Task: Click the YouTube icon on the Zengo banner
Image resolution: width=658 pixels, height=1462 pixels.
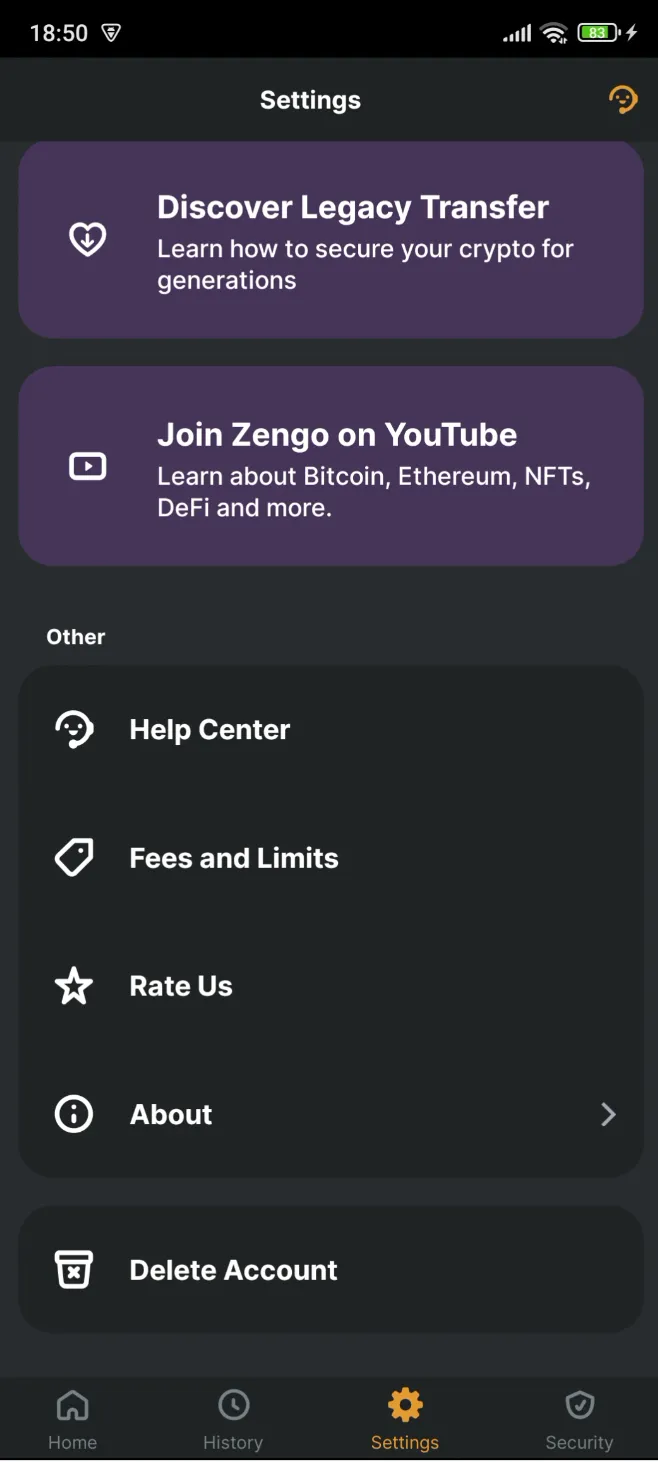Action: pos(88,466)
